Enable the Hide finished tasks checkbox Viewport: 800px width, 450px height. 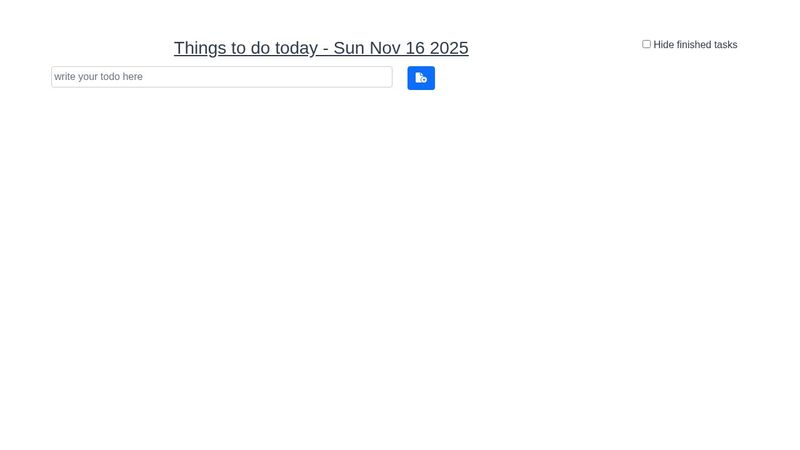pyautogui.click(x=646, y=44)
